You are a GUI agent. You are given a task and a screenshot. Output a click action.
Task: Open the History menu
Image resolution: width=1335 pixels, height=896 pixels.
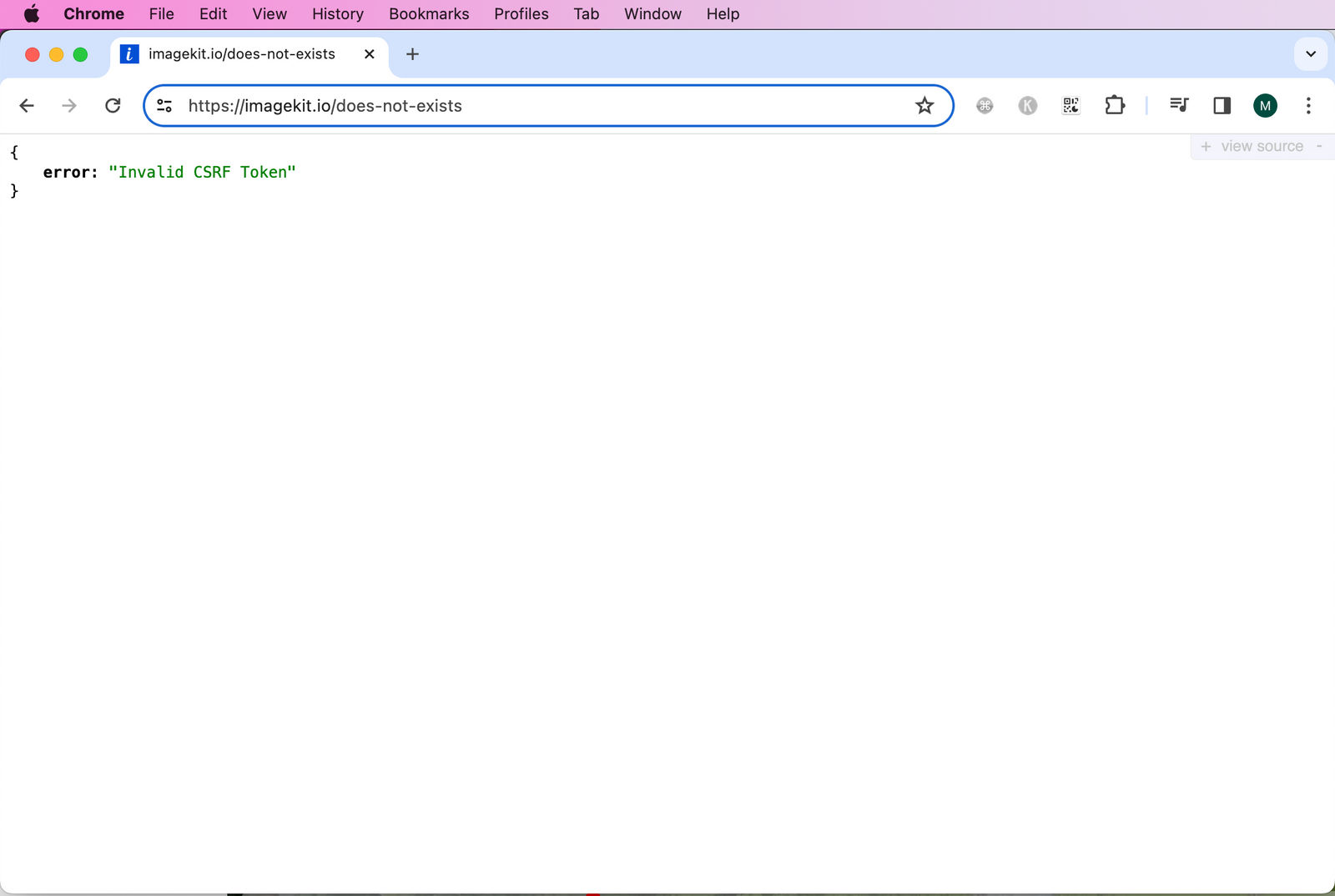coord(336,13)
